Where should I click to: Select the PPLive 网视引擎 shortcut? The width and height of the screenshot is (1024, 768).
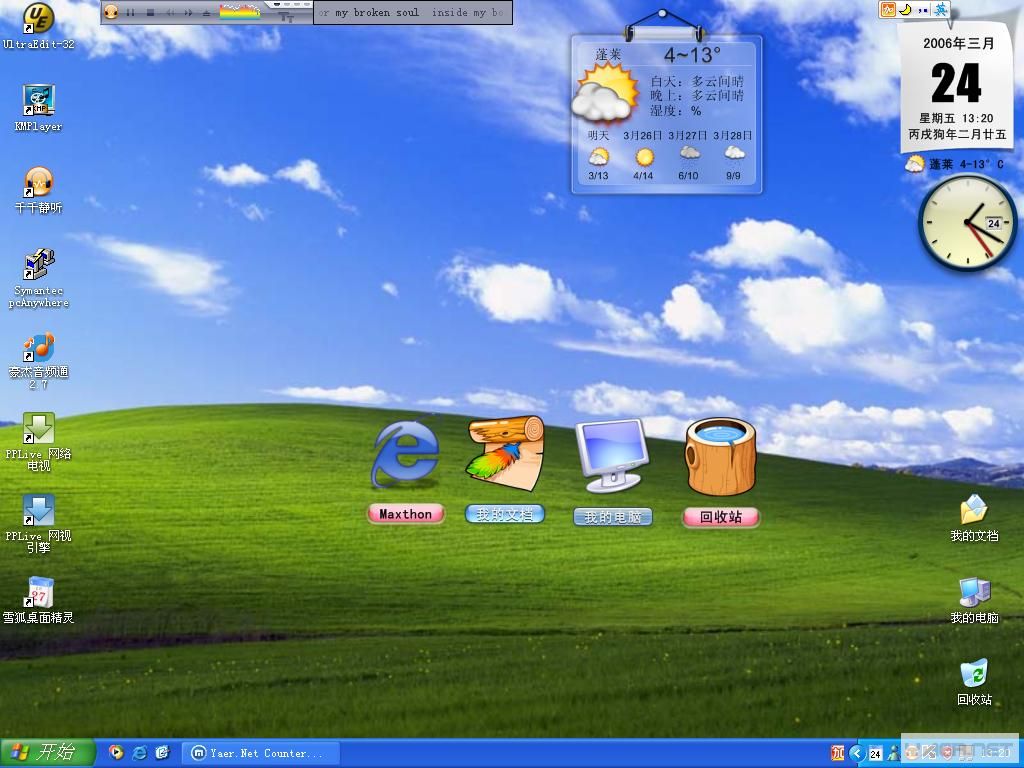point(39,524)
